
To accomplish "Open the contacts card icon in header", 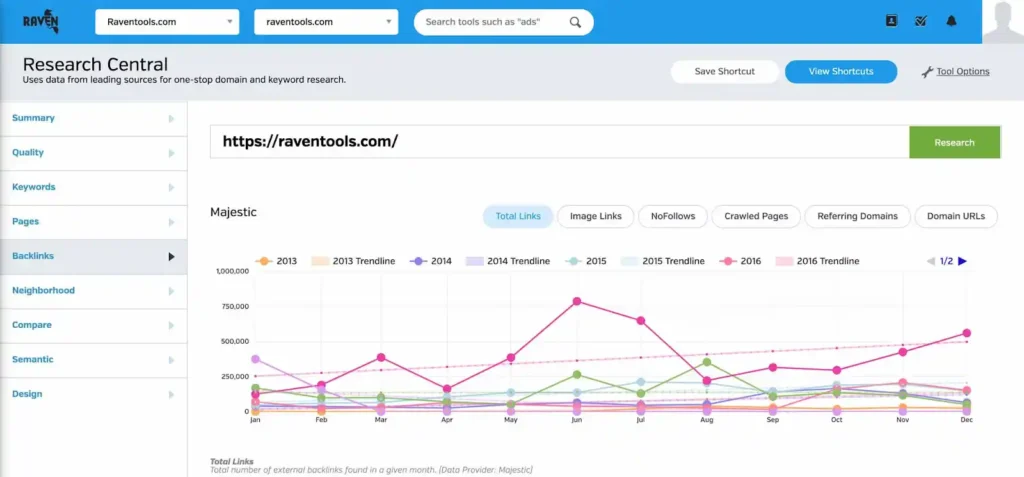I will [x=891, y=21].
